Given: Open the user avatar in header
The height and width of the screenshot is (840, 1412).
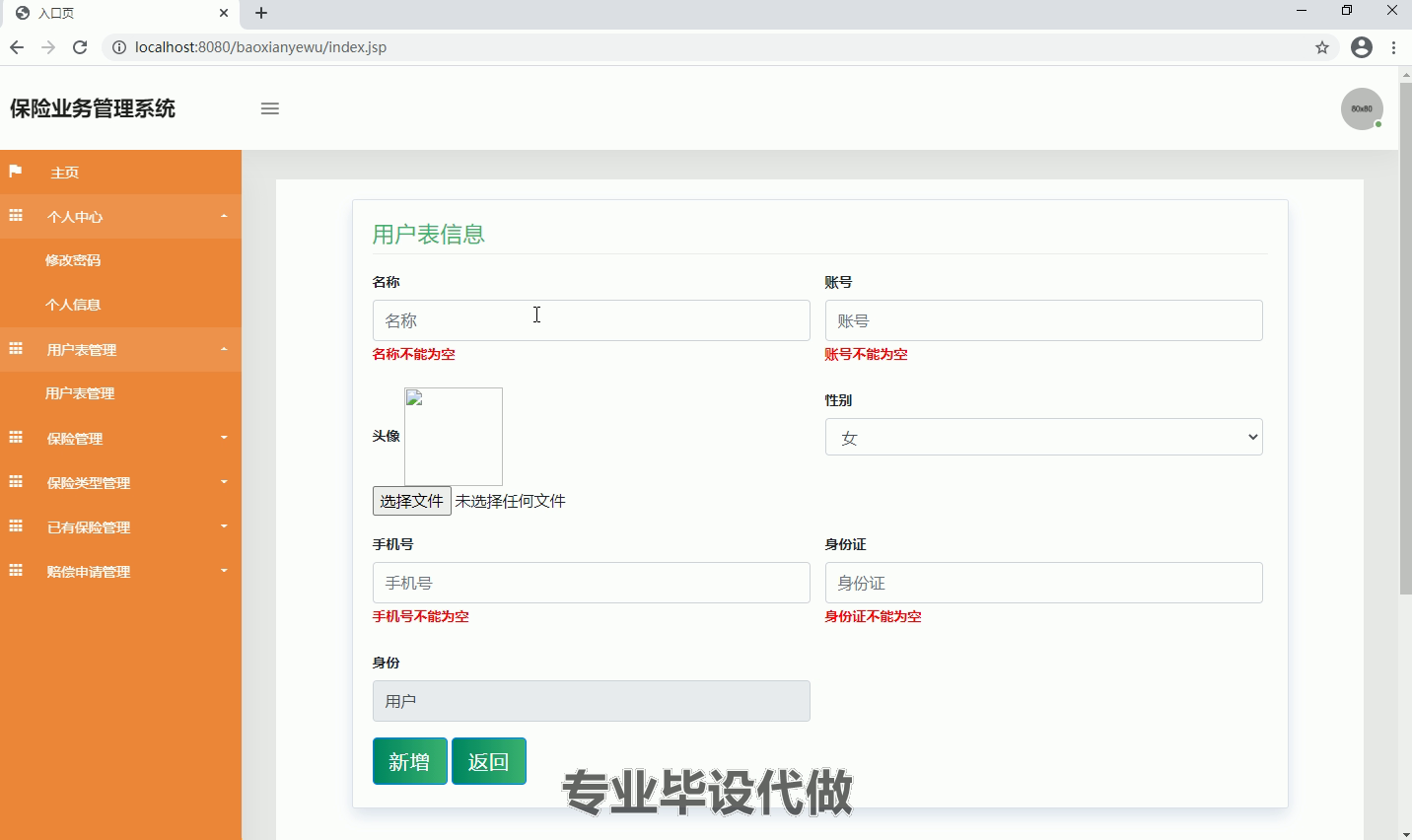Looking at the screenshot, I should [1362, 108].
